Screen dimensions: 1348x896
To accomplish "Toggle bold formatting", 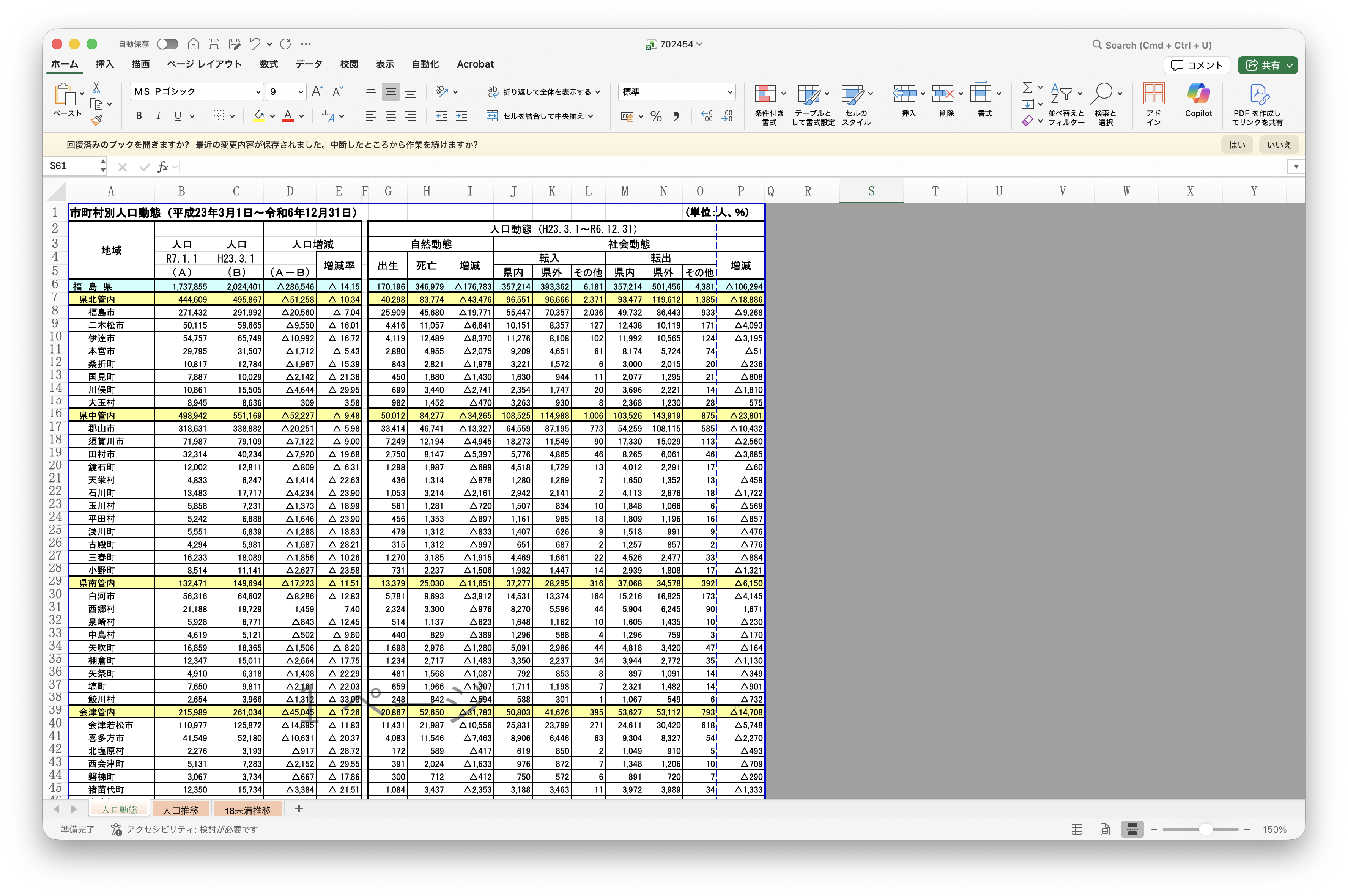I will [139, 116].
